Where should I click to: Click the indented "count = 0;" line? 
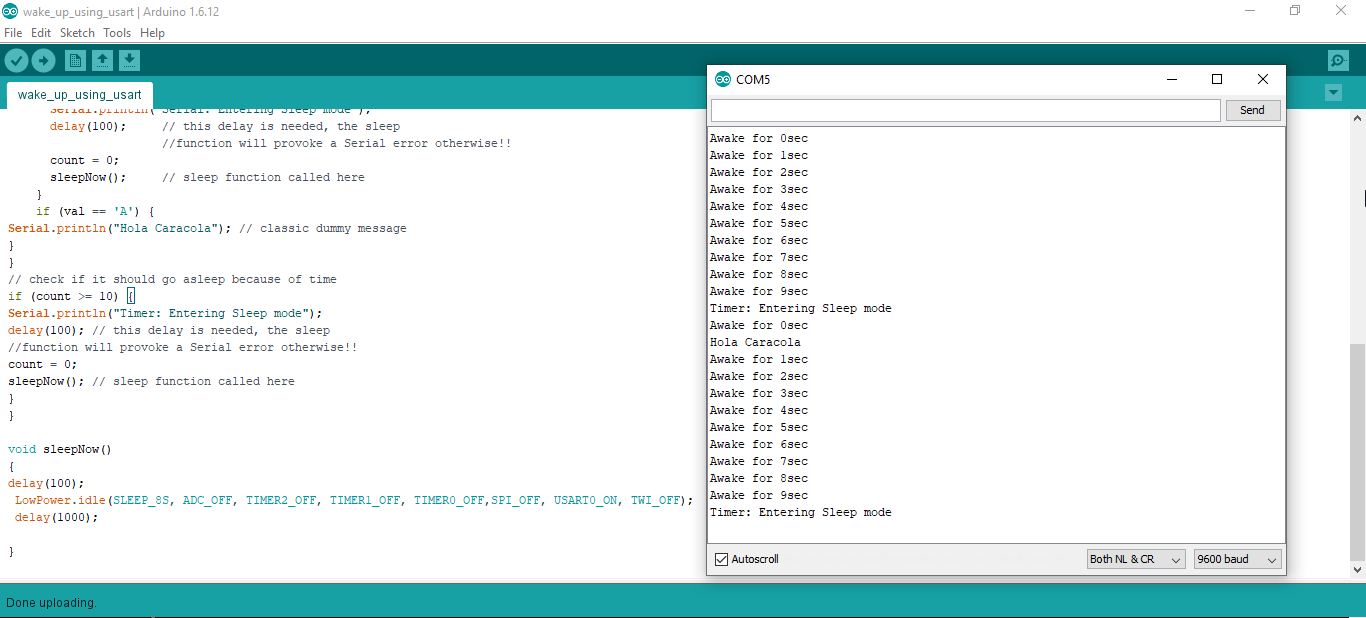[85, 160]
